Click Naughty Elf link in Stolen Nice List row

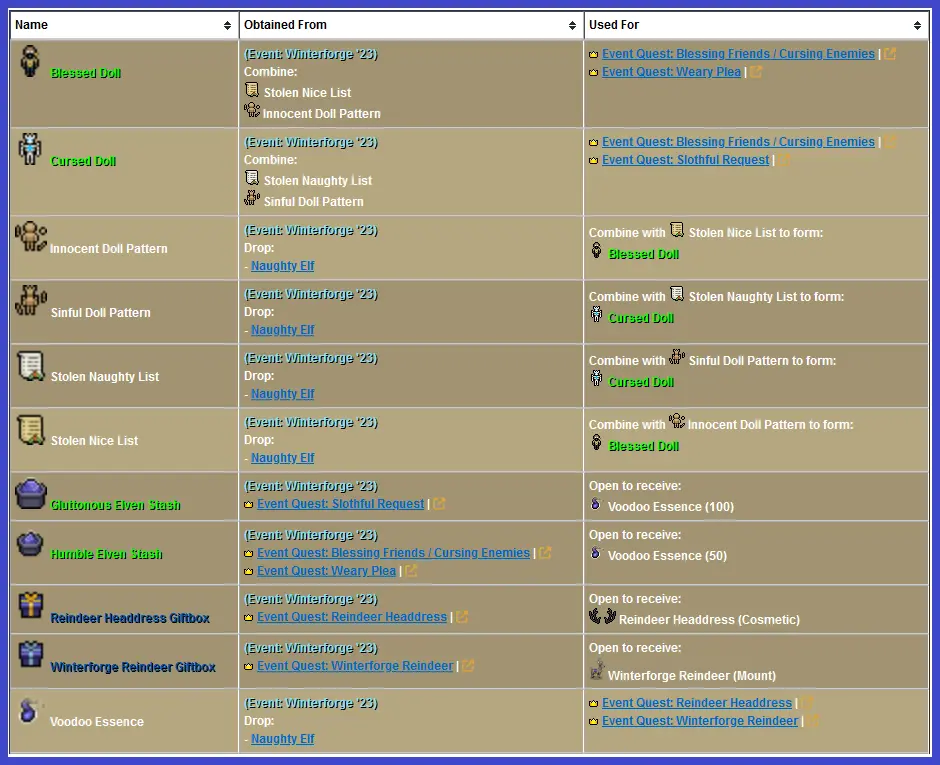pos(283,458)
